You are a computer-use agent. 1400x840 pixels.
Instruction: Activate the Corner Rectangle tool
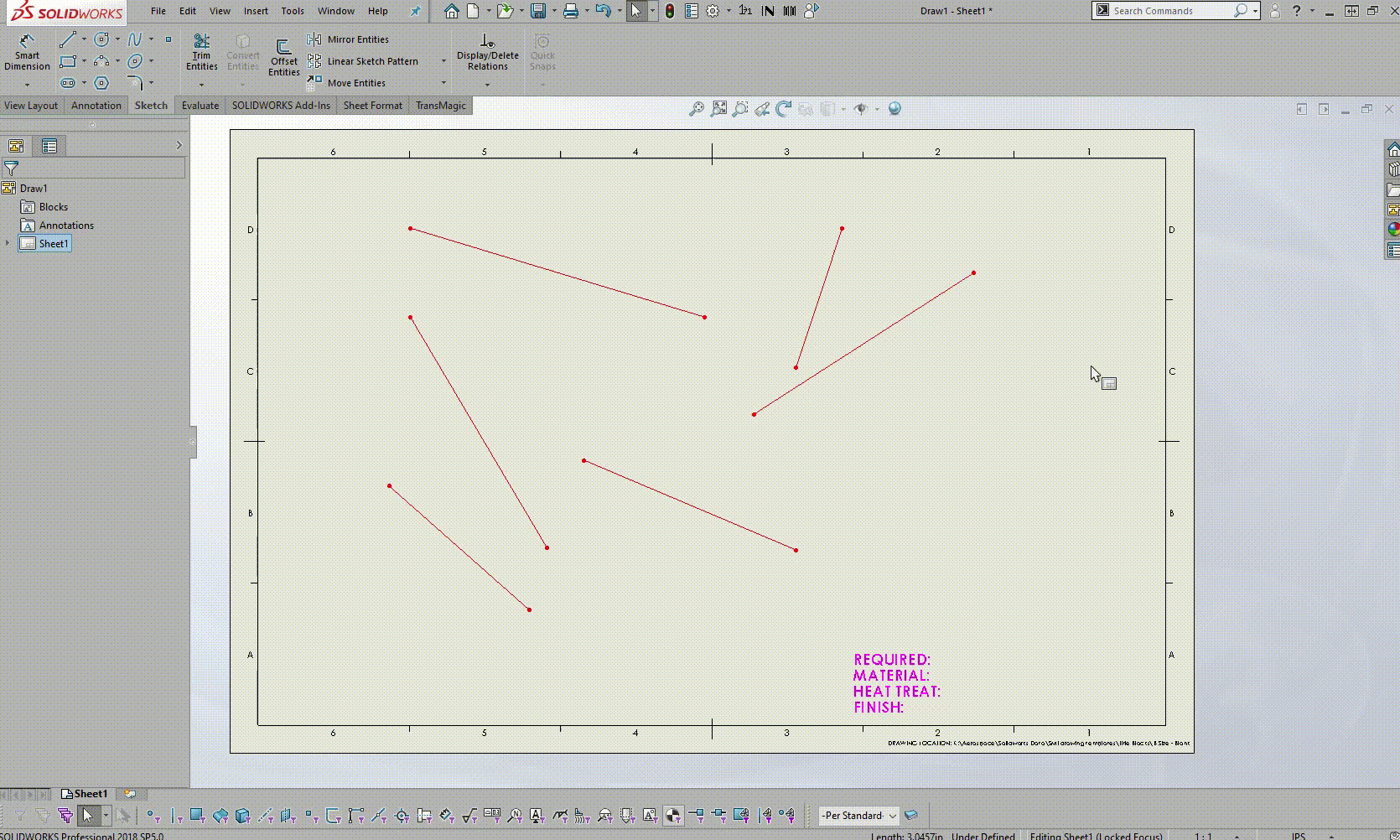68,61
